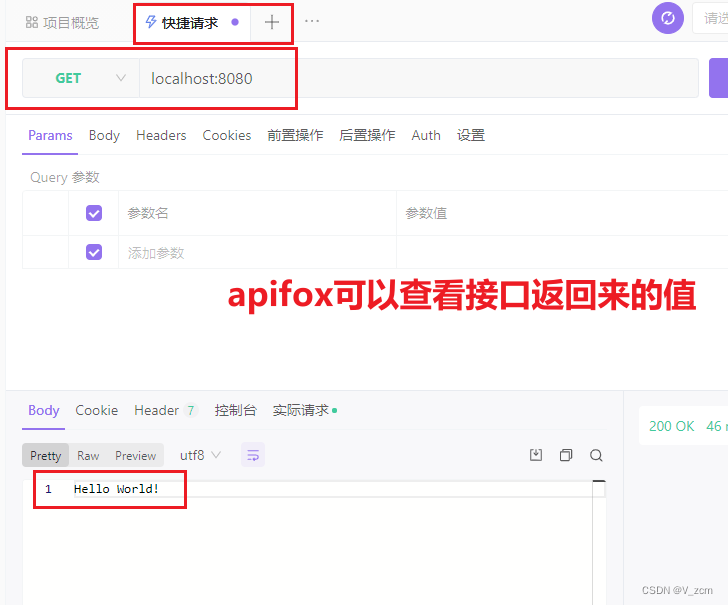Open the 设置 tab

click(x=471, y=135)
